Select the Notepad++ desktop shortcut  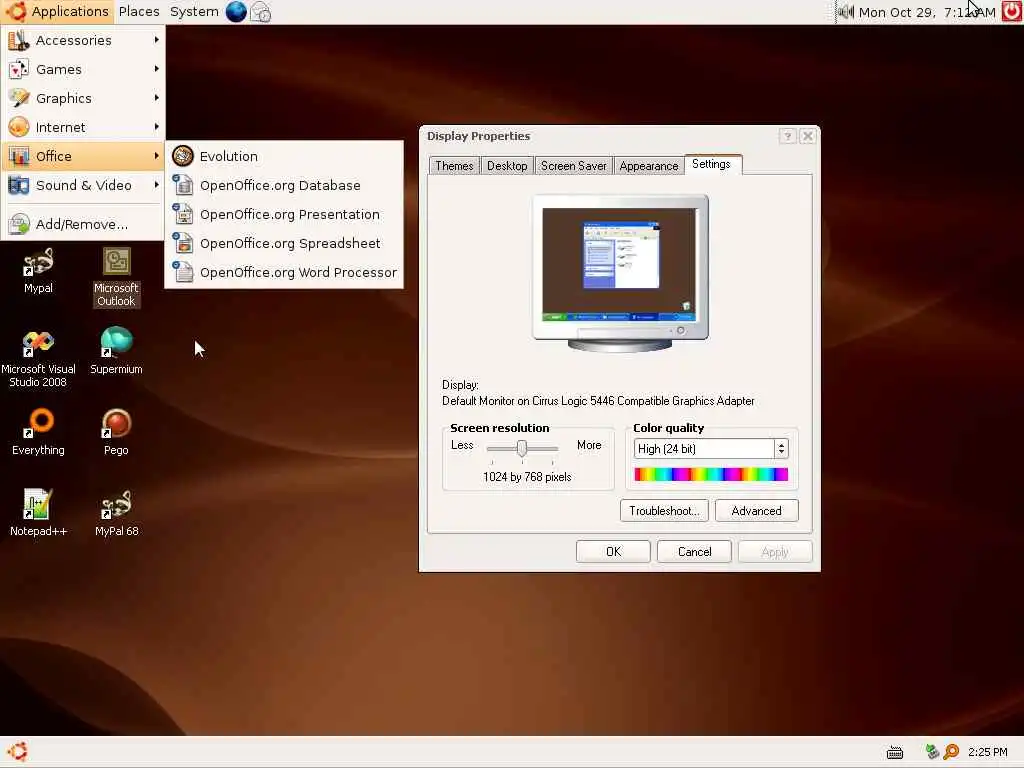click(x=38, y=513)
